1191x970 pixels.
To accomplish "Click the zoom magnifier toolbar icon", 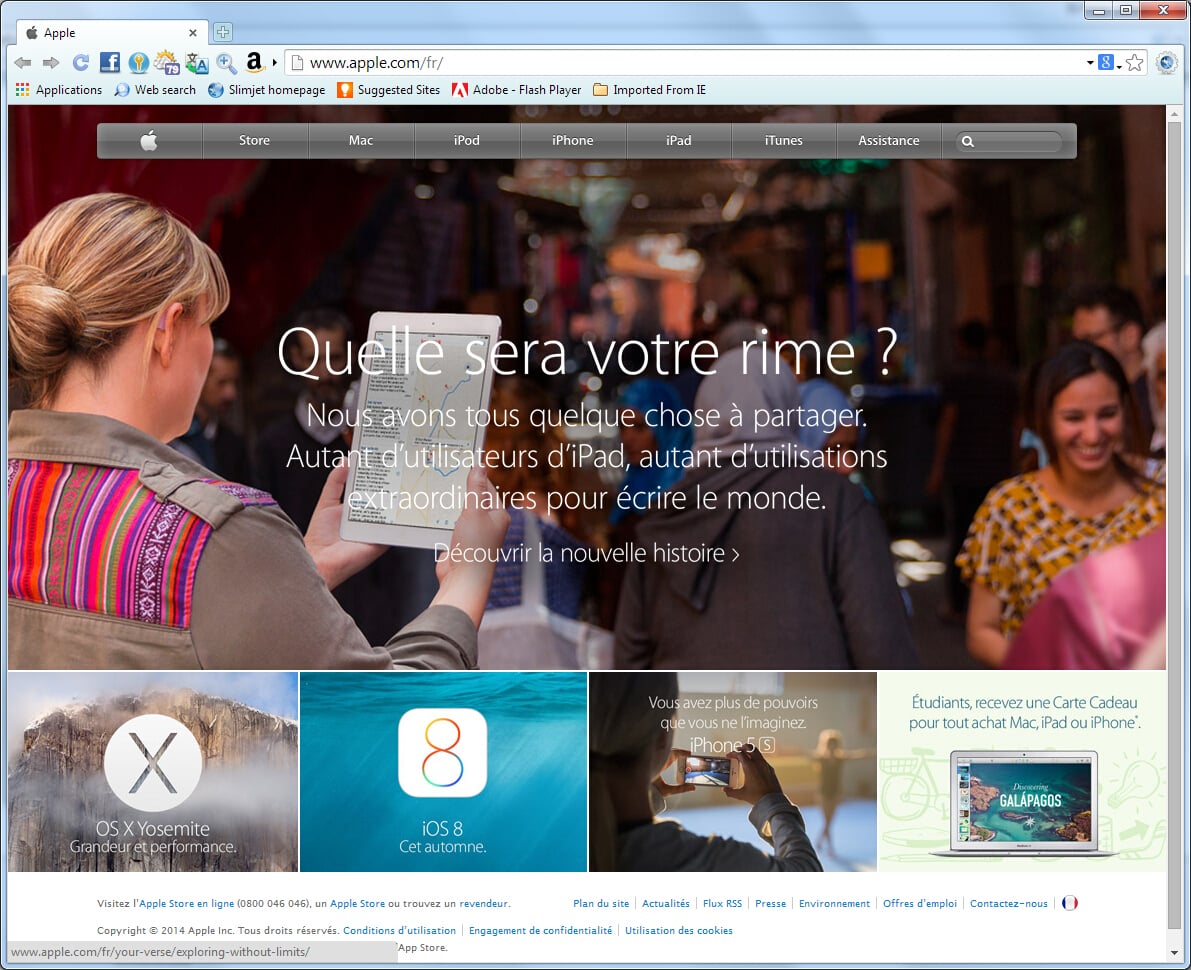I will (226, 63).
